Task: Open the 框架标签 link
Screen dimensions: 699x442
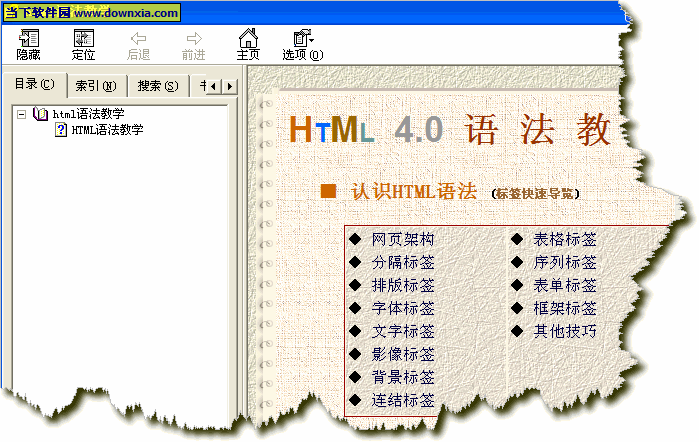Action: pos(565,309)
